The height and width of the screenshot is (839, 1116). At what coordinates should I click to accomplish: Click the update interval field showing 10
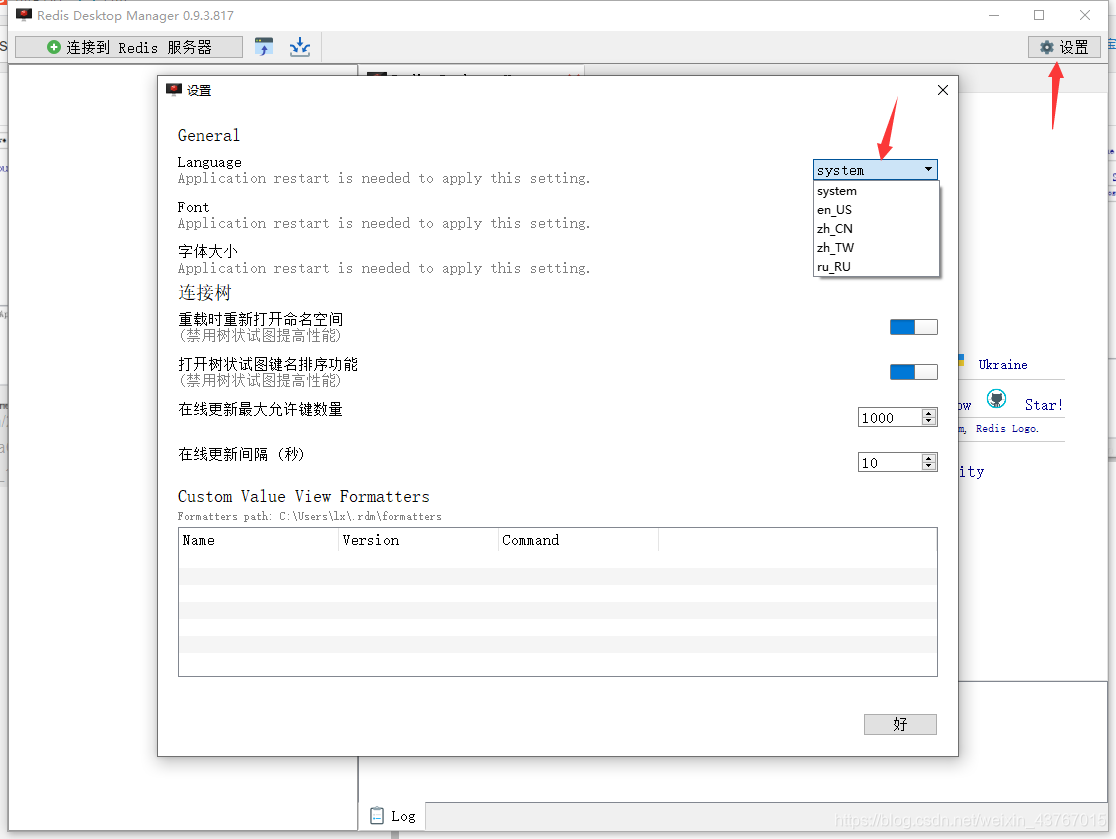pyautogui.click(x=890, y=463)
